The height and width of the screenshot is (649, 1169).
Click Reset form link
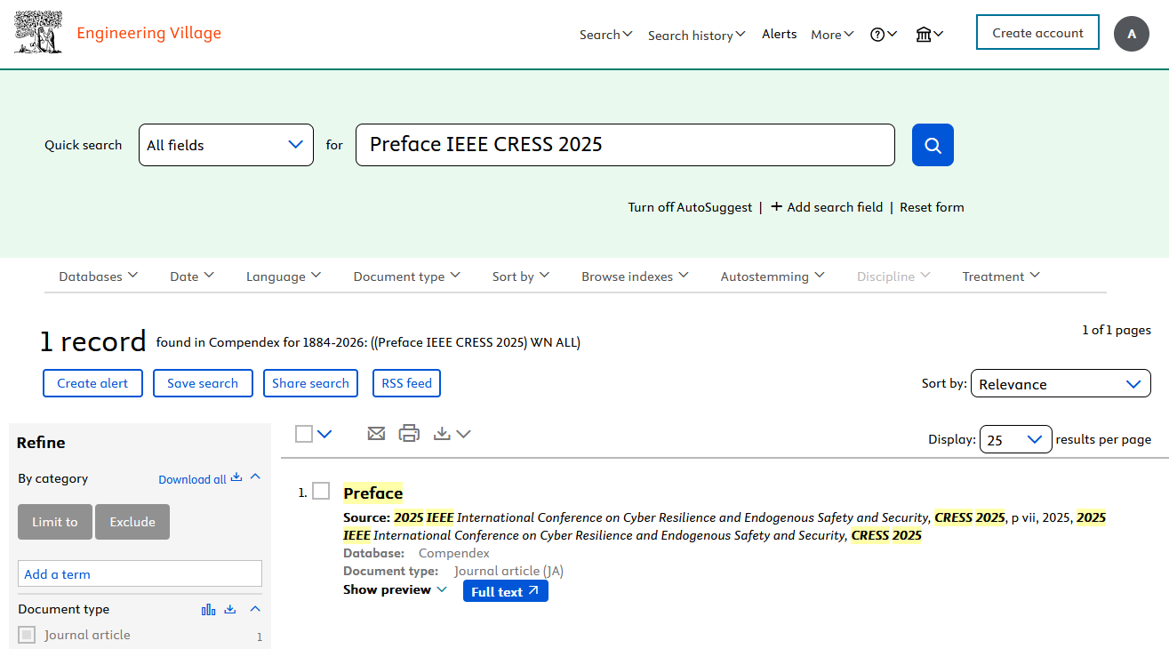[931, 207]
